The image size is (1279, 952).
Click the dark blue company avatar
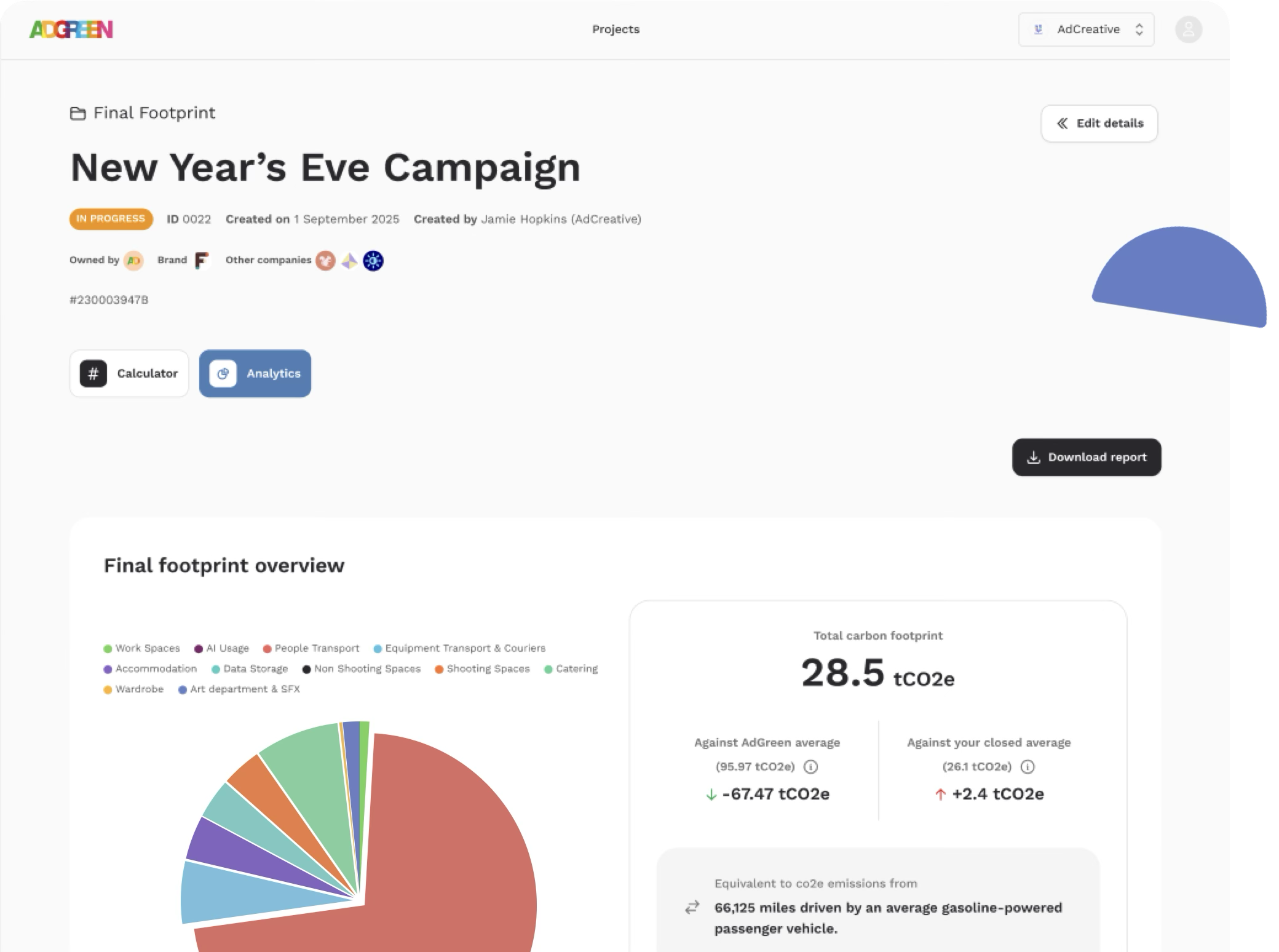tap(373, 261)
